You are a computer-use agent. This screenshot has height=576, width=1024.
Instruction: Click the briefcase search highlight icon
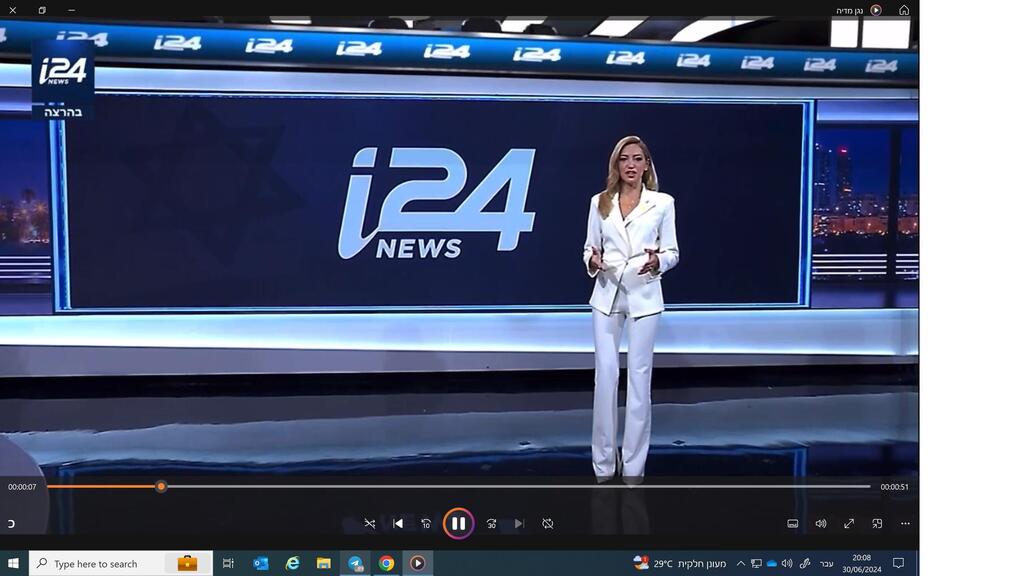[x=187, y=563]
